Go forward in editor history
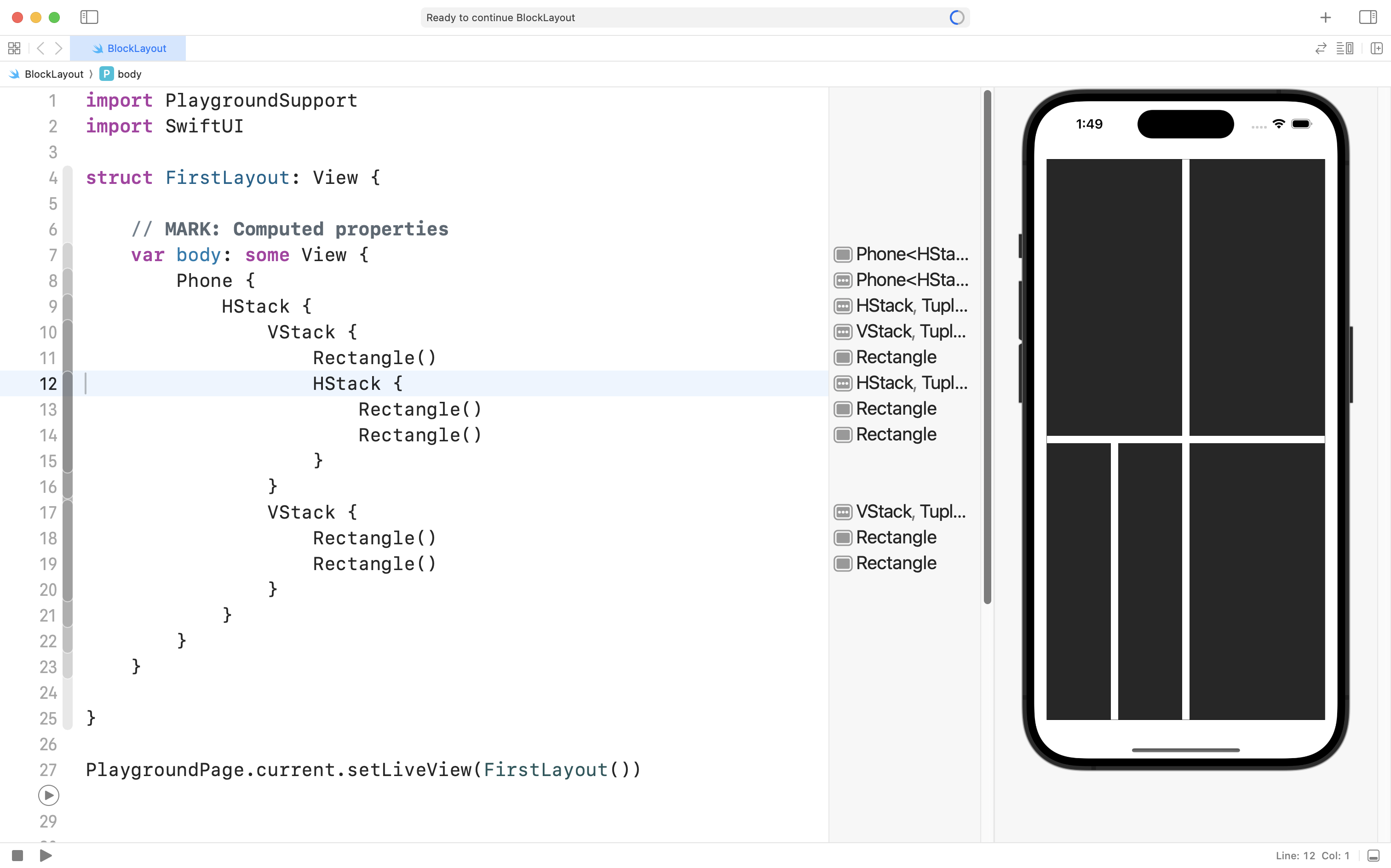Screen dimensions: 1391x868 point(58,48)
